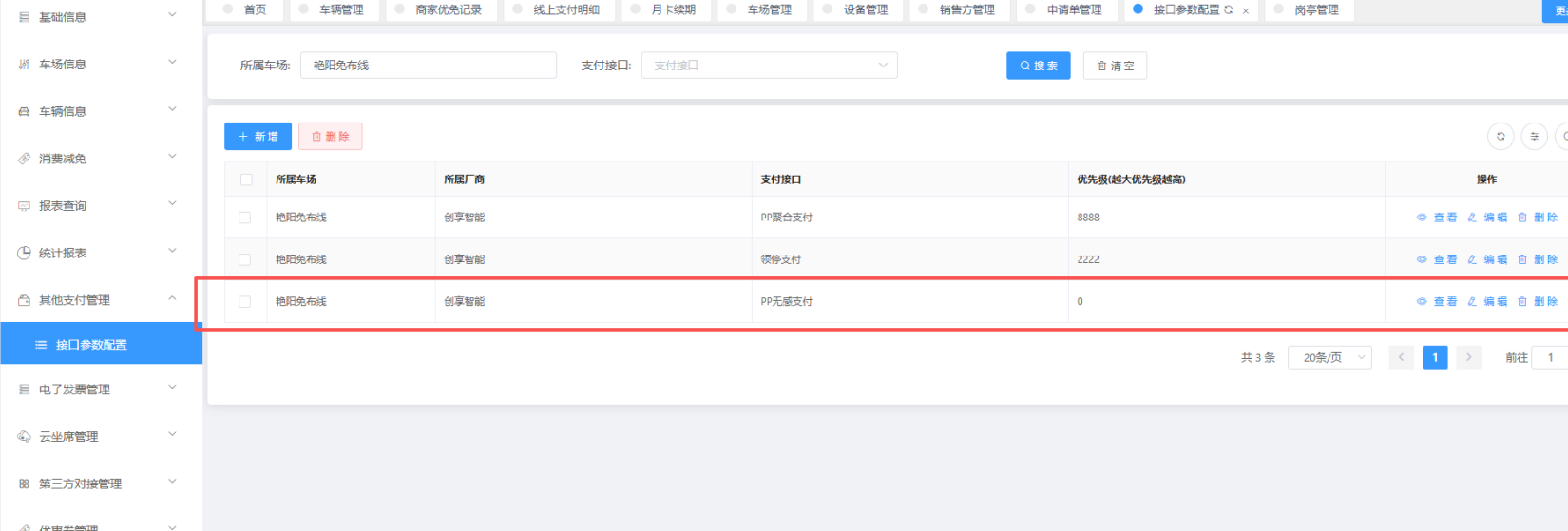Expand the 云坐席管理 menu chevron

pyautogui.click(x=172, y=435)
